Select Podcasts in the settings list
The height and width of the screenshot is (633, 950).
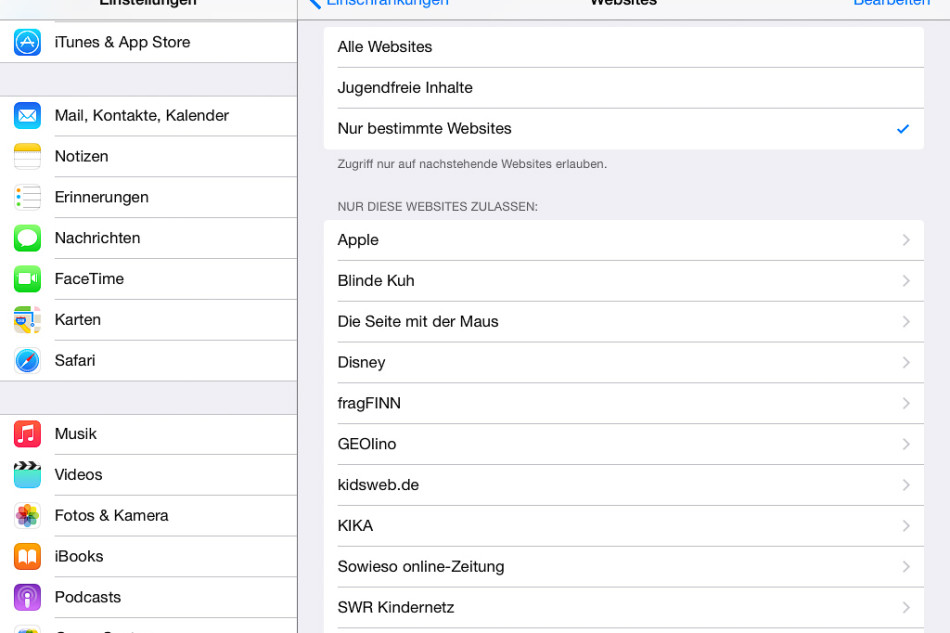click(x=148, y=597)
